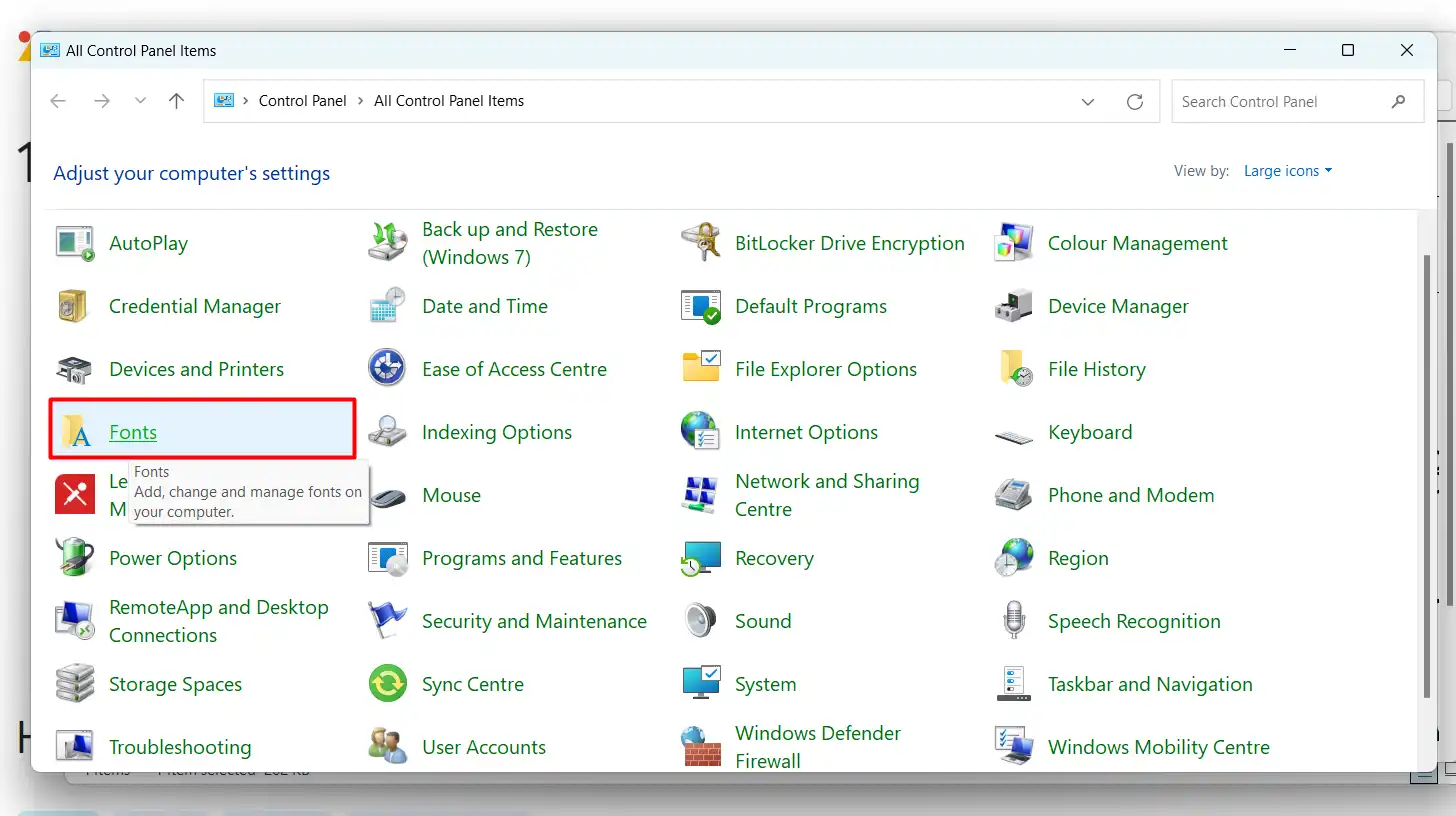Open the Phone and Modem icon

[x=1014, y=495]
